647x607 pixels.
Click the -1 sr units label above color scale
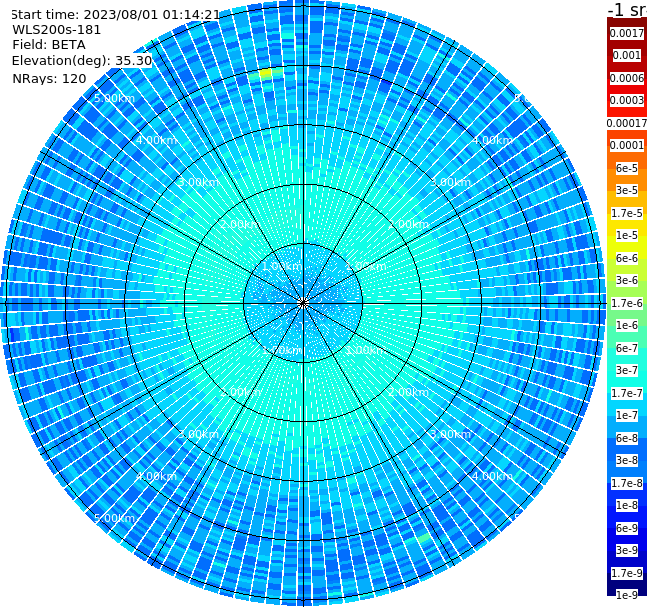point(627,10)
